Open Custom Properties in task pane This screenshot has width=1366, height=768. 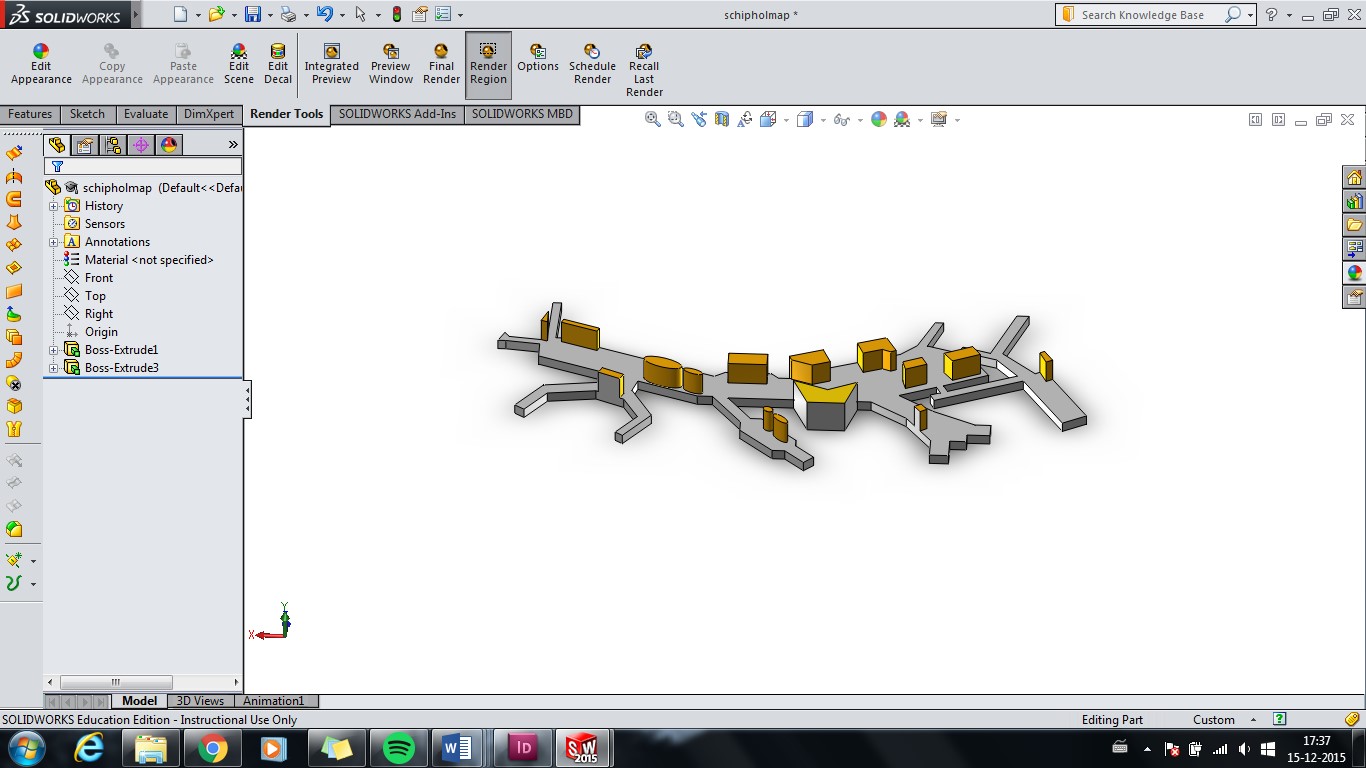pyautogui.click(x=1355, y=297)
